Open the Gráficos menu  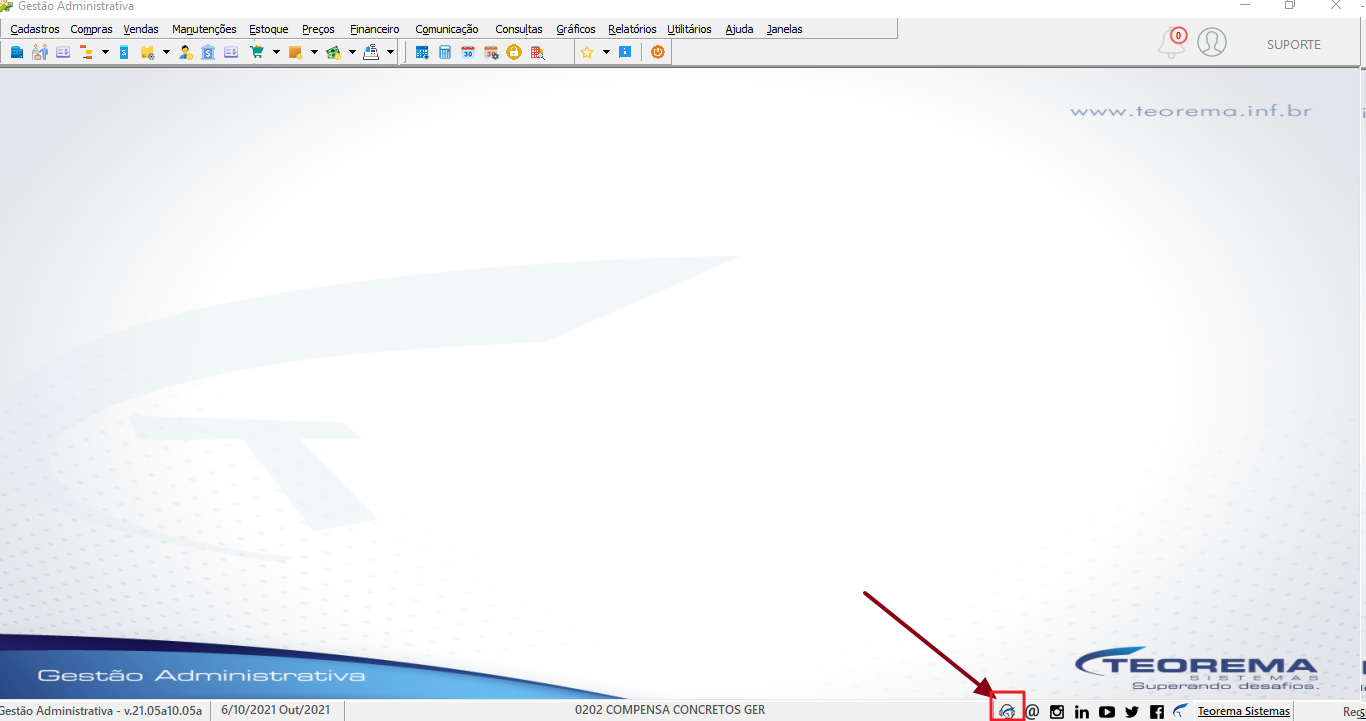(576, 29)
